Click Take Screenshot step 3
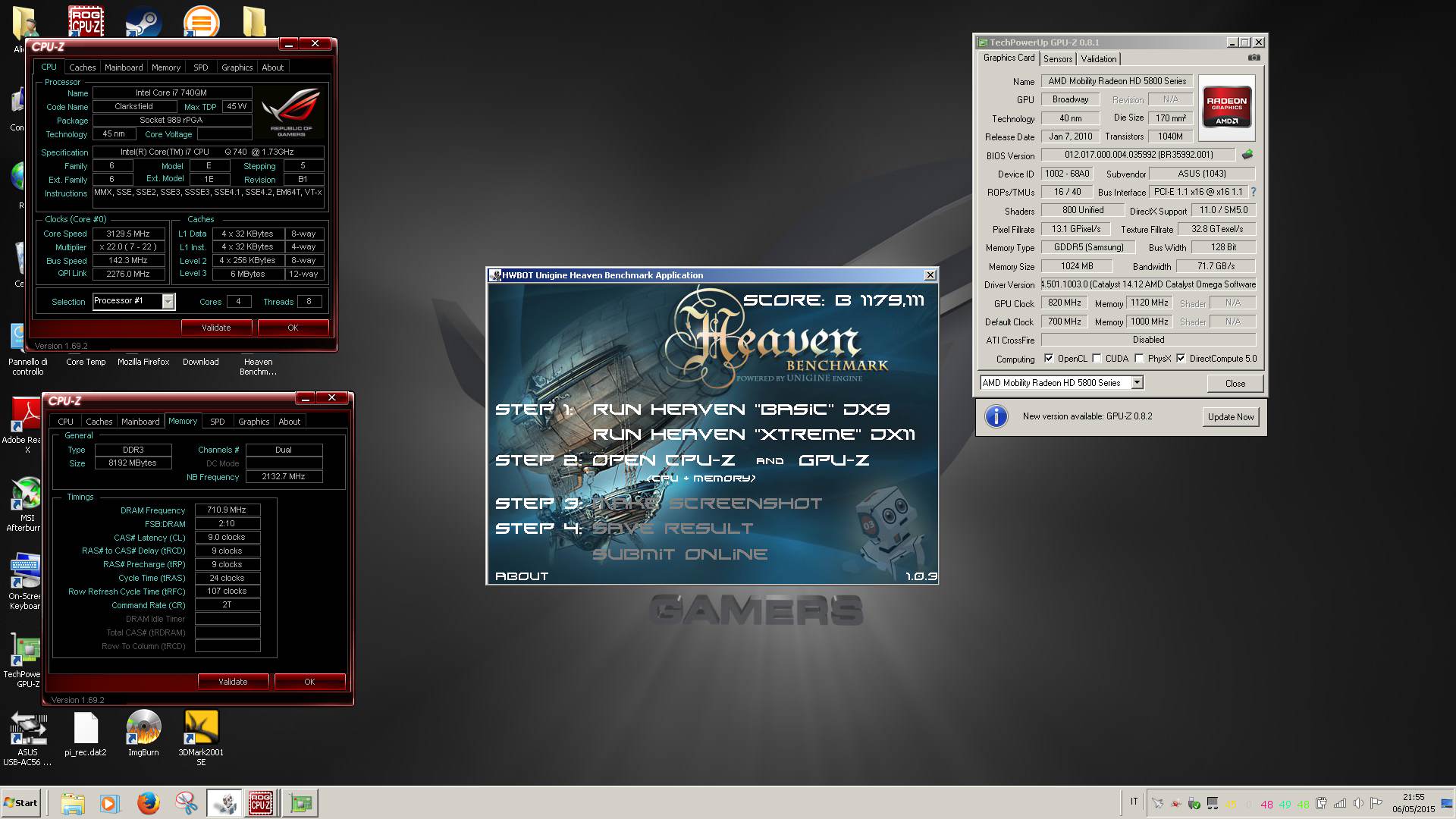 [x=707, y=504]
